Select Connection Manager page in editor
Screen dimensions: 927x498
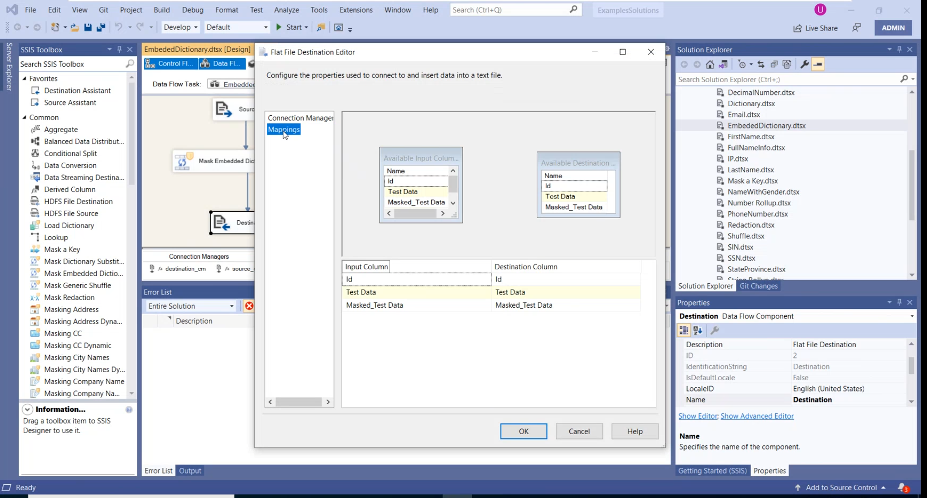click(300, 118)
